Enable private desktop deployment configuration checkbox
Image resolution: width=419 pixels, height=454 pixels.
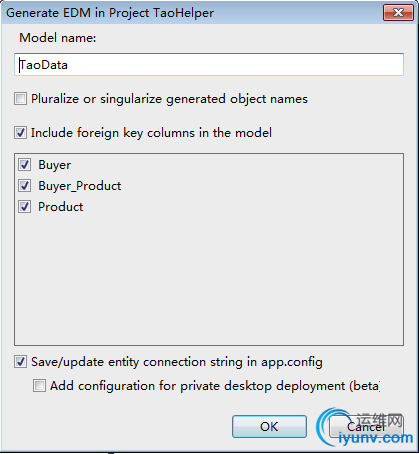(39, 386)
